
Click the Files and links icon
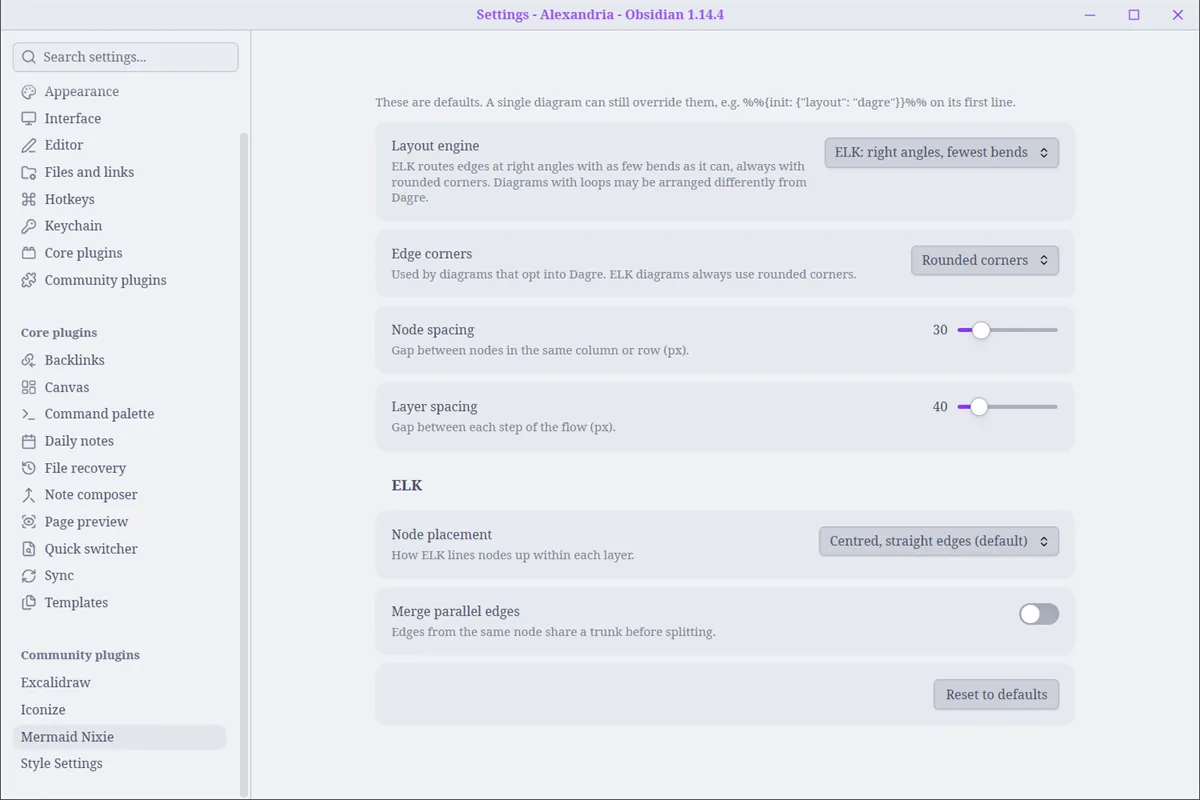coord(29,173)
